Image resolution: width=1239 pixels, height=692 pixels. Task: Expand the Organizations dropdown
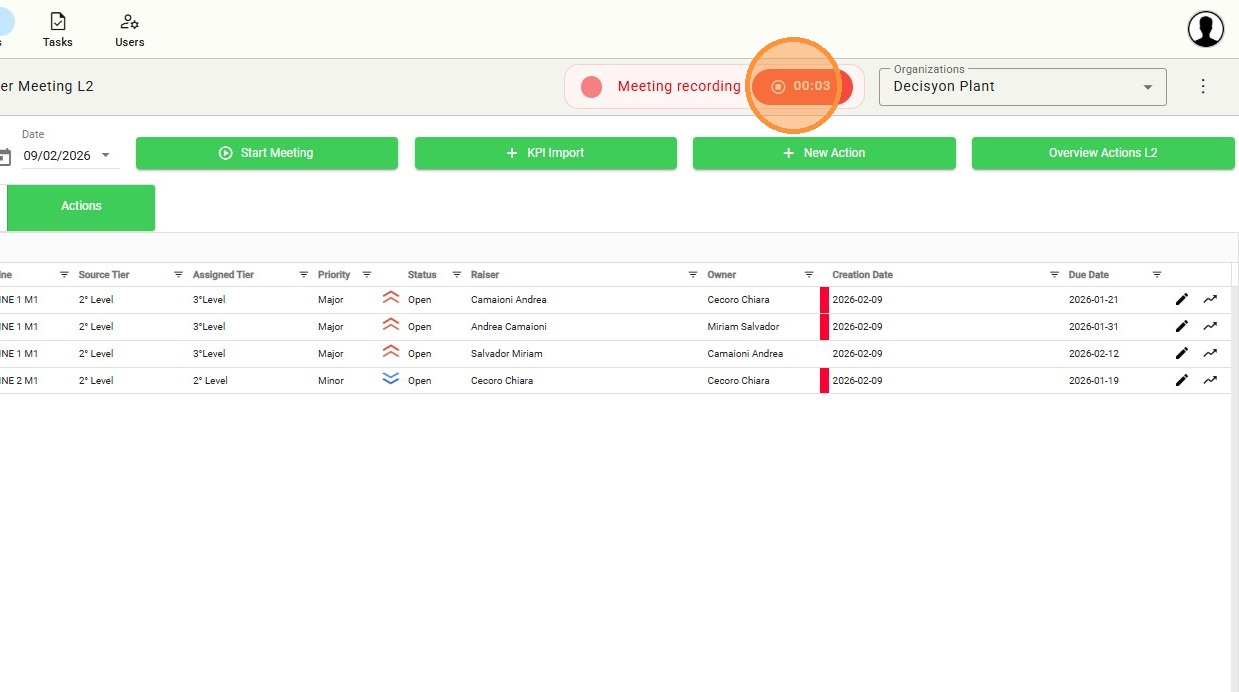[1147, 87]
